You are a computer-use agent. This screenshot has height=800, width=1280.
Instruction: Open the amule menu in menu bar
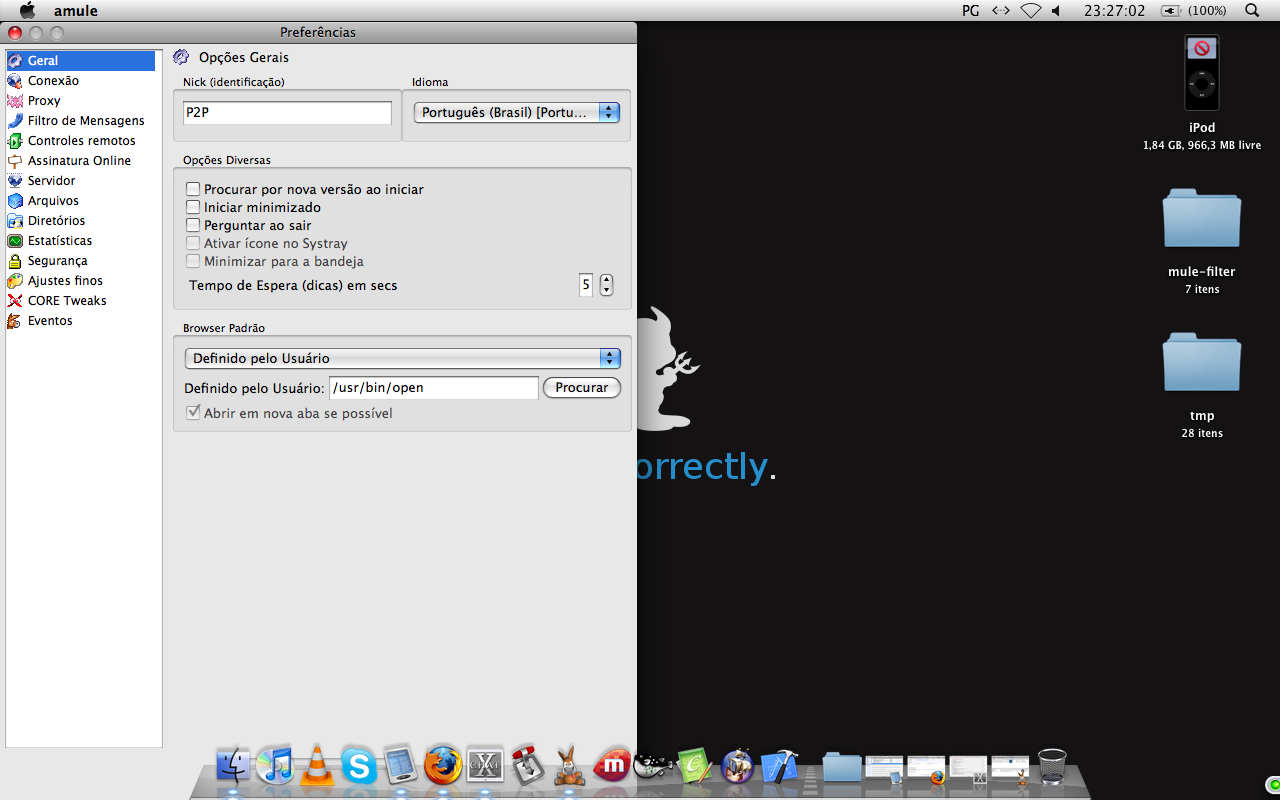(75, 11)
